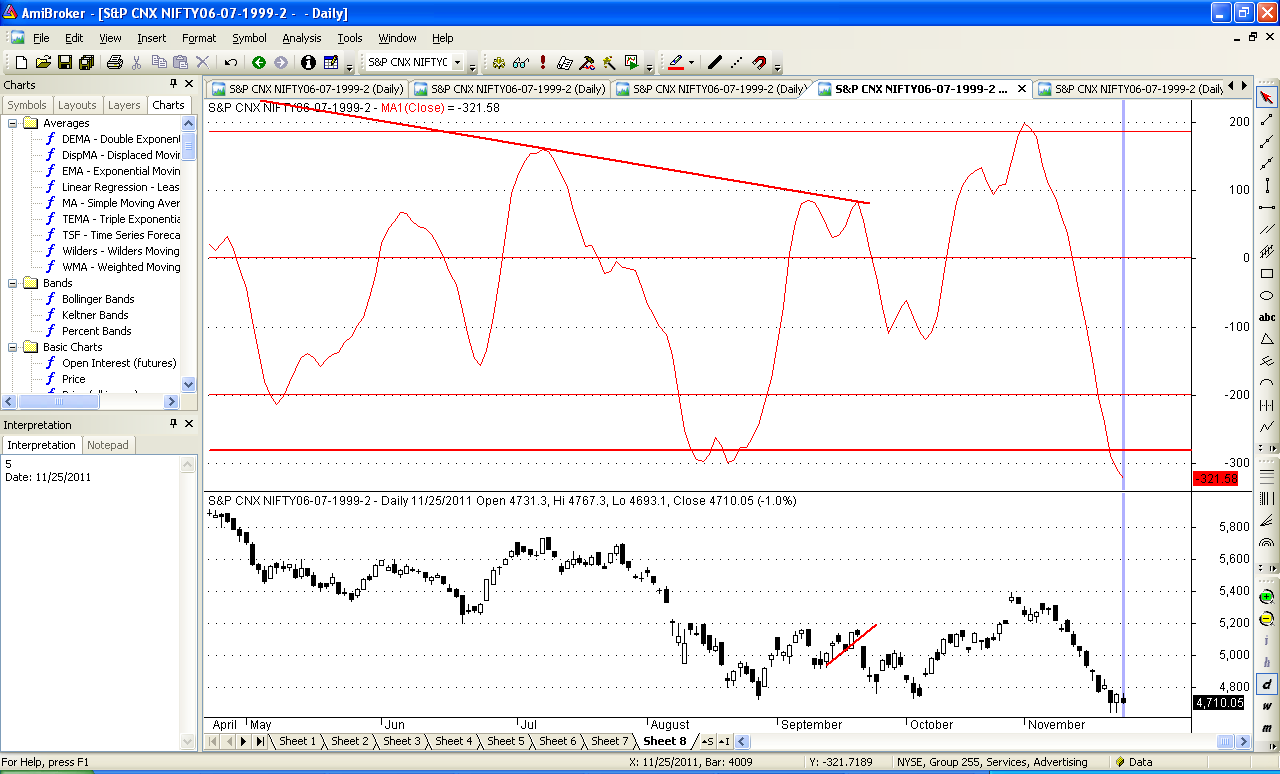Switch to the Layers tab

[124, 105]
